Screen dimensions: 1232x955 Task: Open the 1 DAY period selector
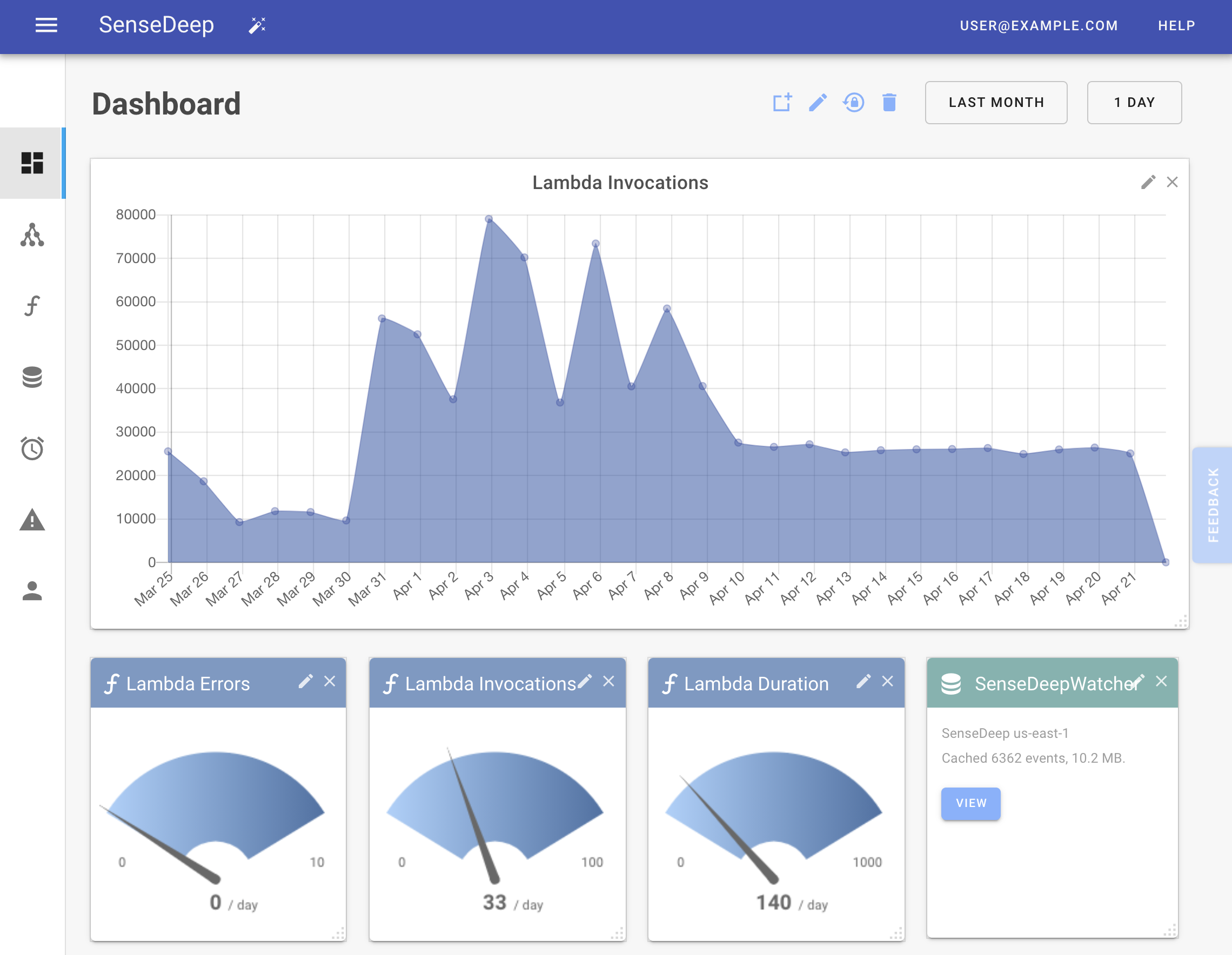click(1134, 103)
